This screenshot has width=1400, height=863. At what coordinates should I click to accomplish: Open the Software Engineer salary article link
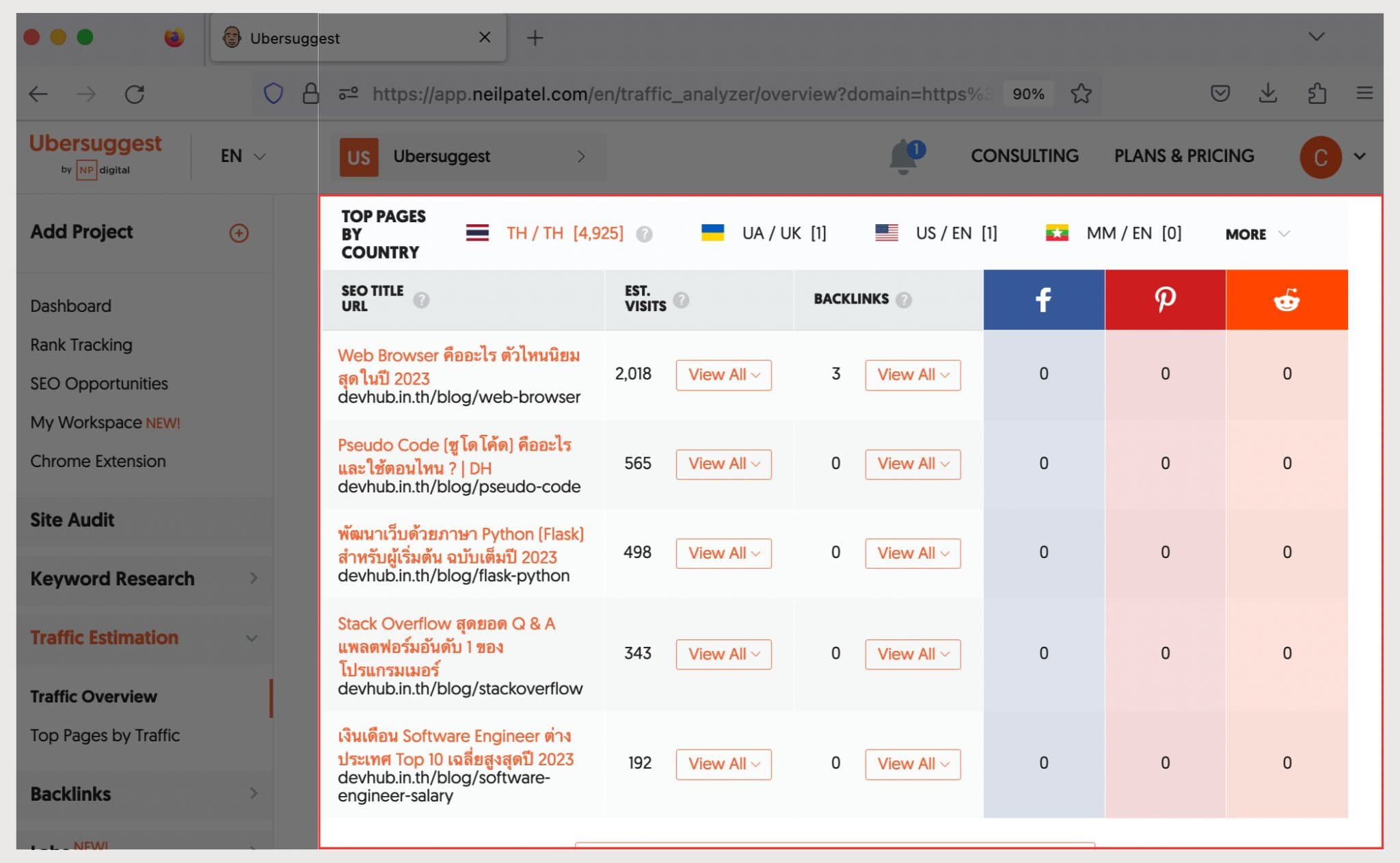(456, 747)
